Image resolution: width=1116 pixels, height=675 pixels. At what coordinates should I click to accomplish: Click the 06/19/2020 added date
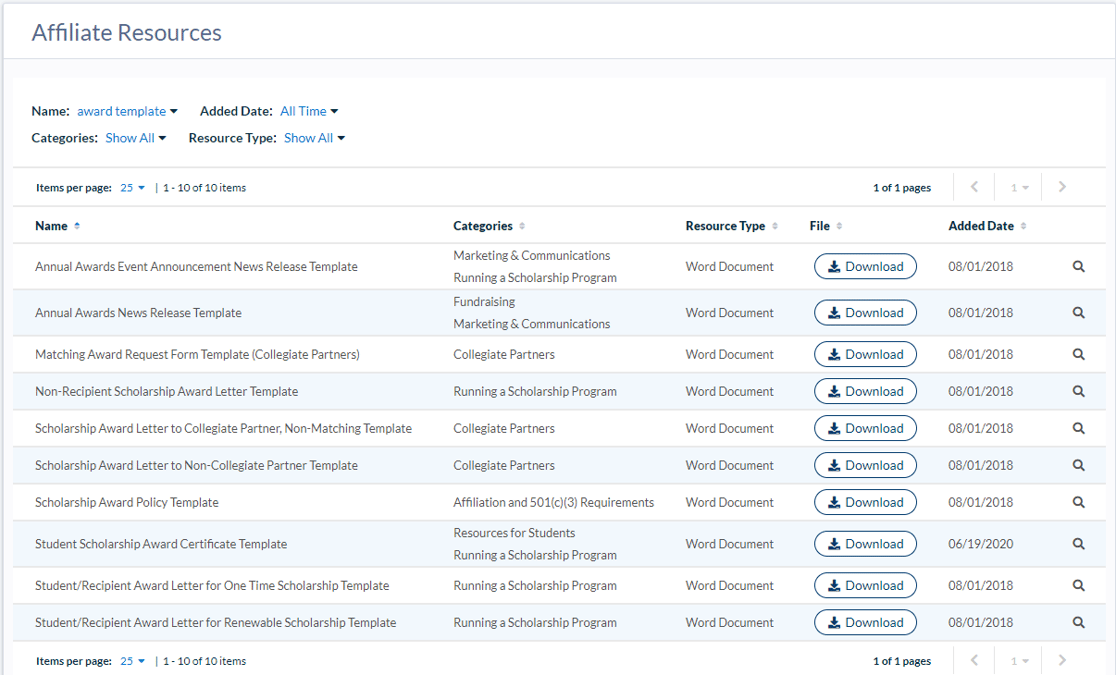click(981, 543)
